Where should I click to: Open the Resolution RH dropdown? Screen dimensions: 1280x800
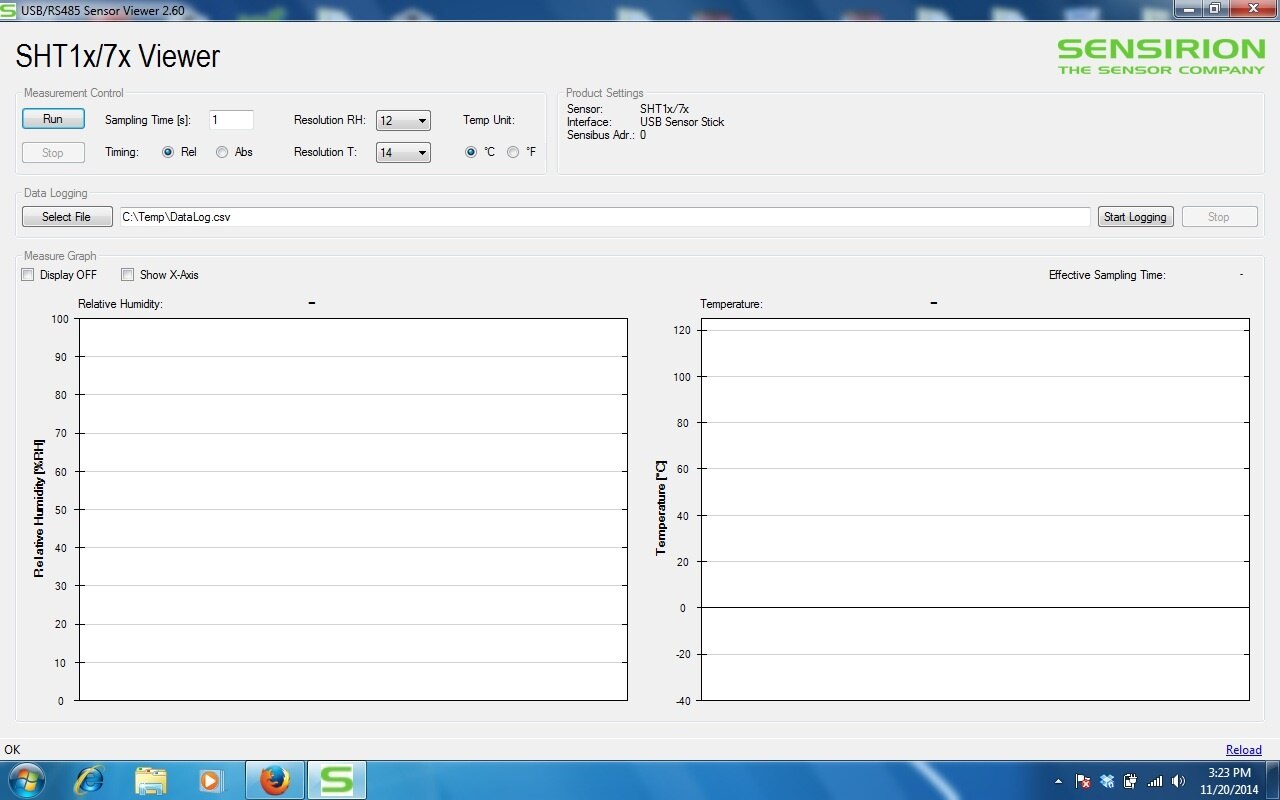click(403, 121)
